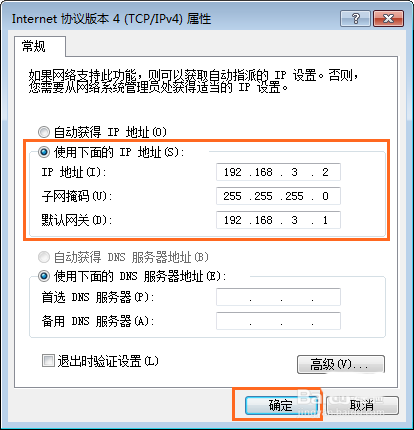Open 高级 advanced settings button
414x430 pixels.
pos(341,364)
